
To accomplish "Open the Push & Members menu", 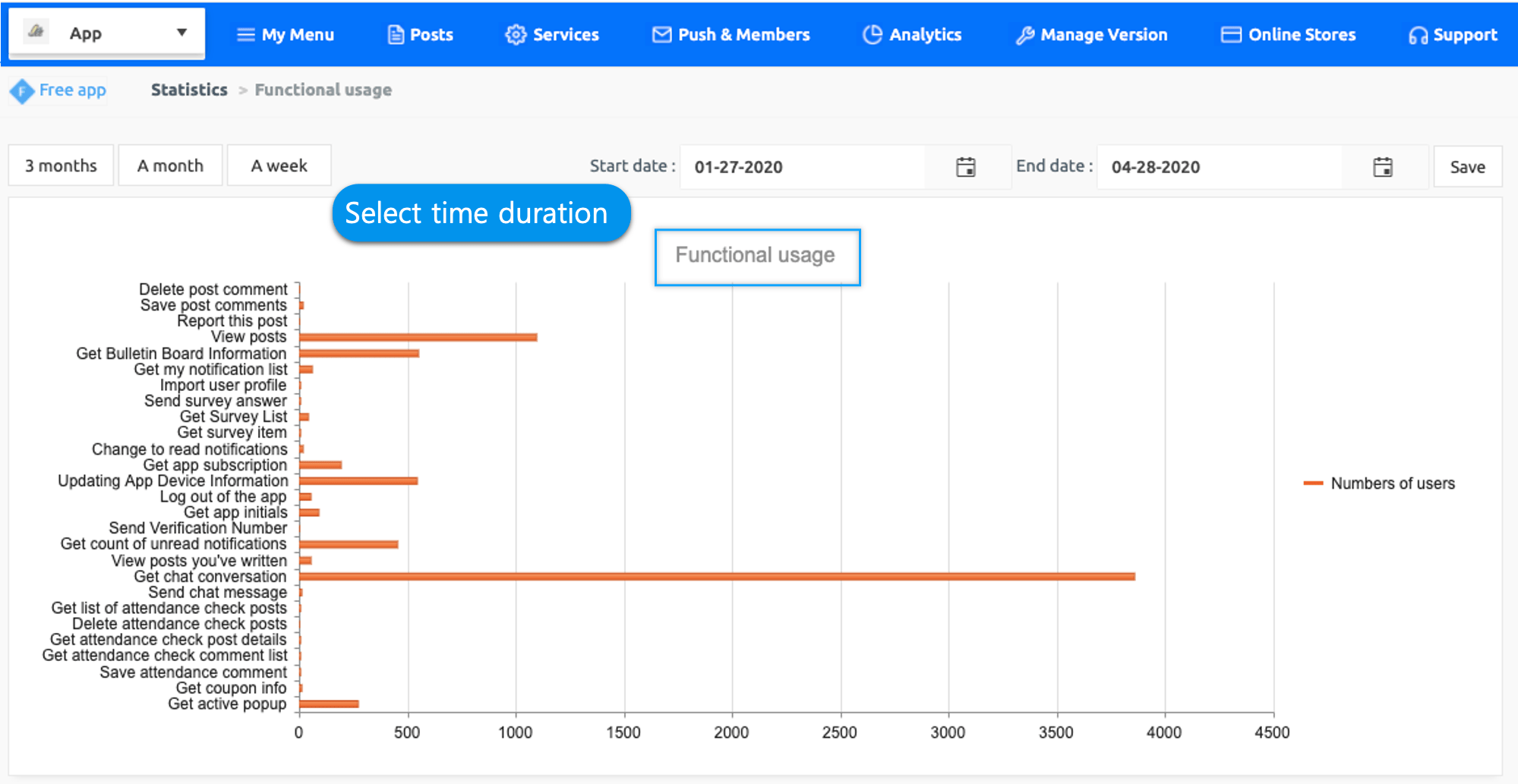I will coord(731,35).
